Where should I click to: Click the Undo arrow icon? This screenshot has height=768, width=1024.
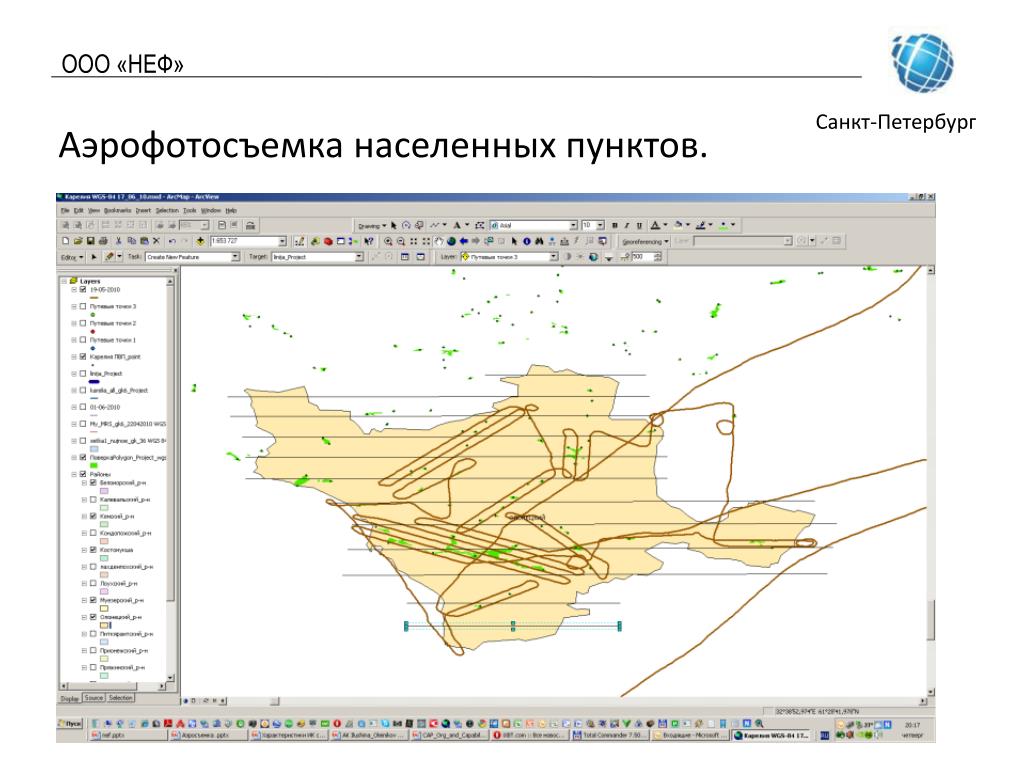(x=172, y=241)
